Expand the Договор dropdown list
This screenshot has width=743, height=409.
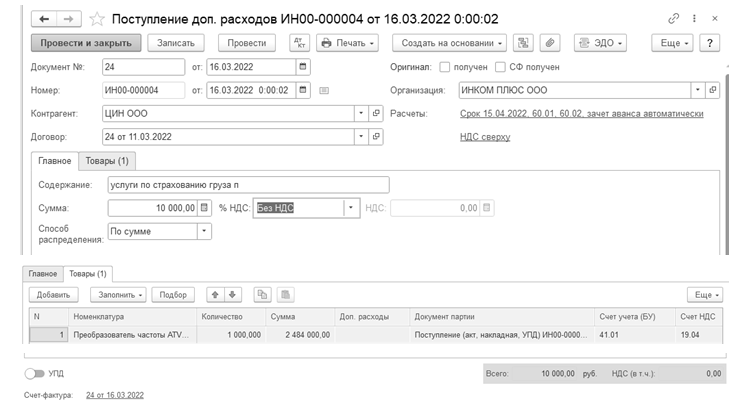[x=361, y=136]
